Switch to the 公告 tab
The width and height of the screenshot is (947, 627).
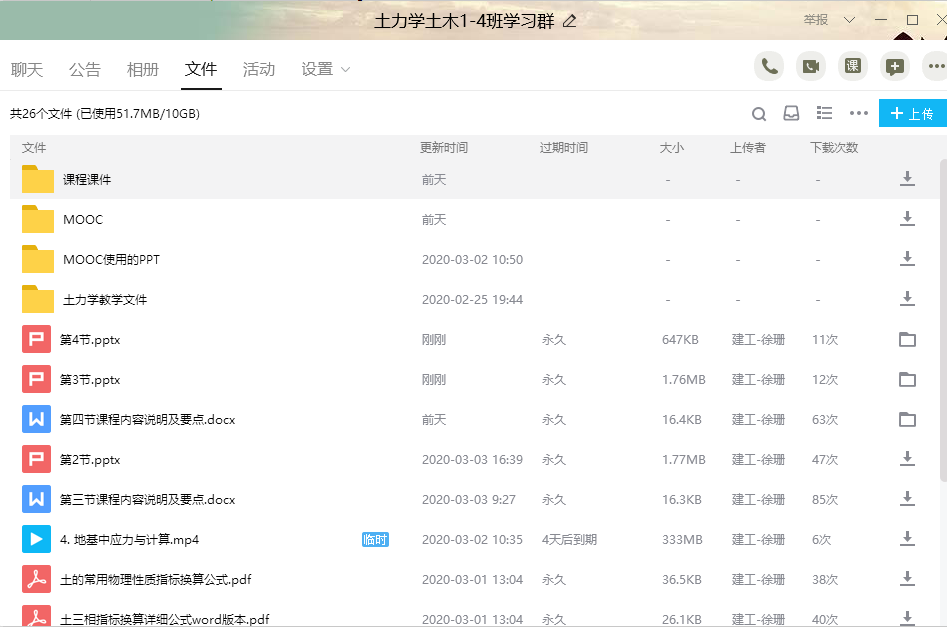(x=85, y=69)
